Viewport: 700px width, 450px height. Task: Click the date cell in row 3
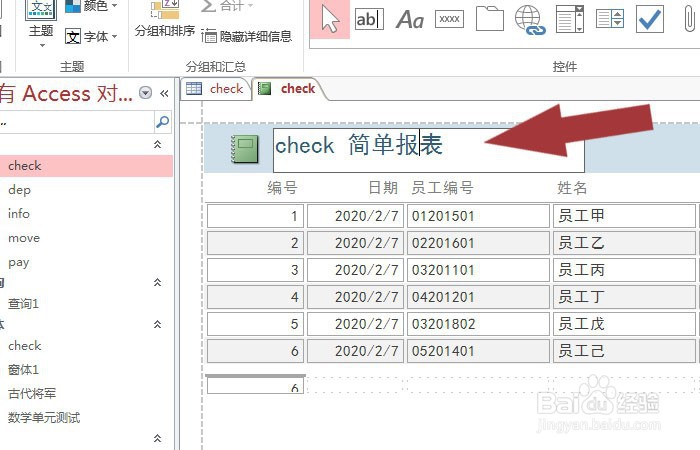click(x=355, y=270)
